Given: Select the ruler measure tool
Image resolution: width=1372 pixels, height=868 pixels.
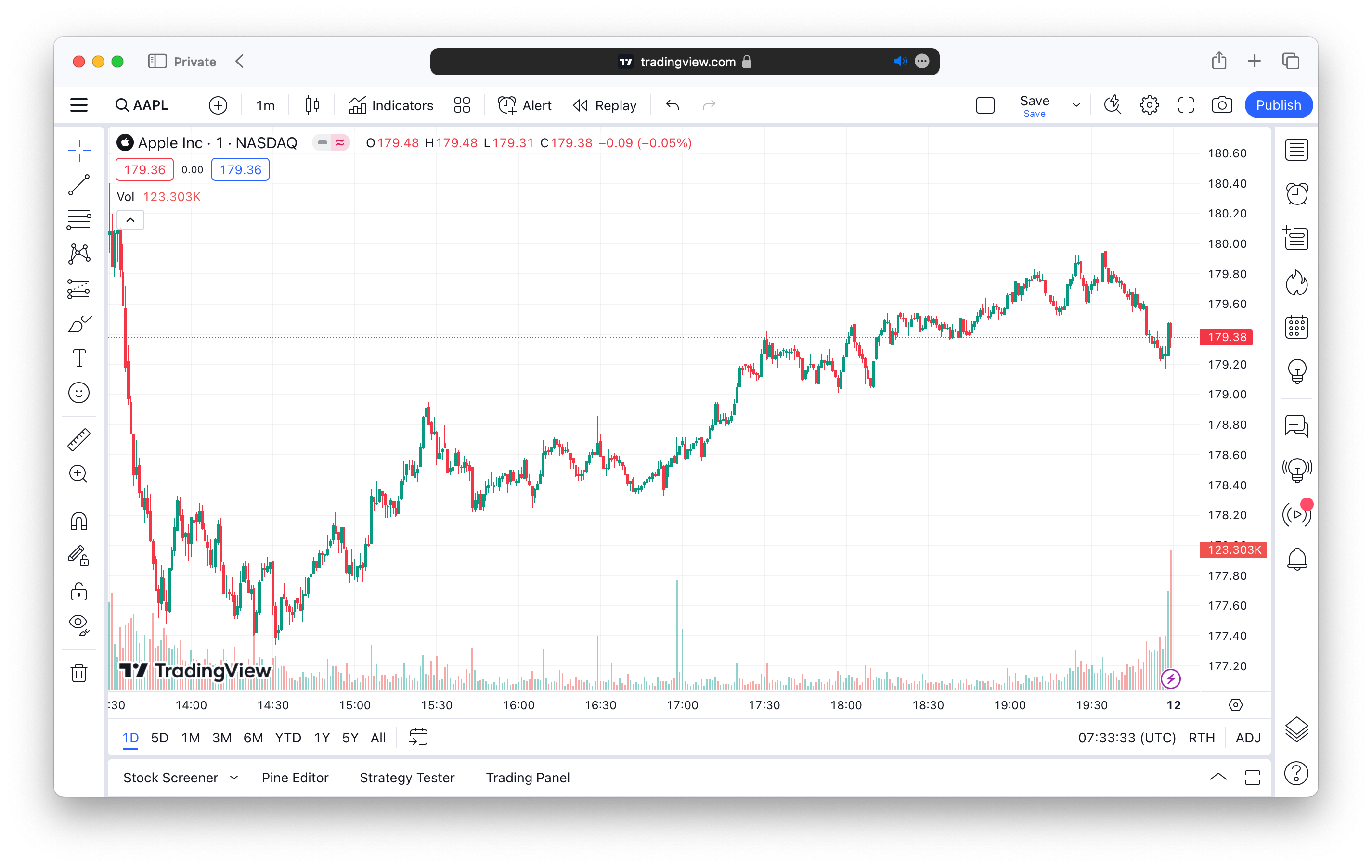Looking at the screenshot, I should [x=78, y=440].
